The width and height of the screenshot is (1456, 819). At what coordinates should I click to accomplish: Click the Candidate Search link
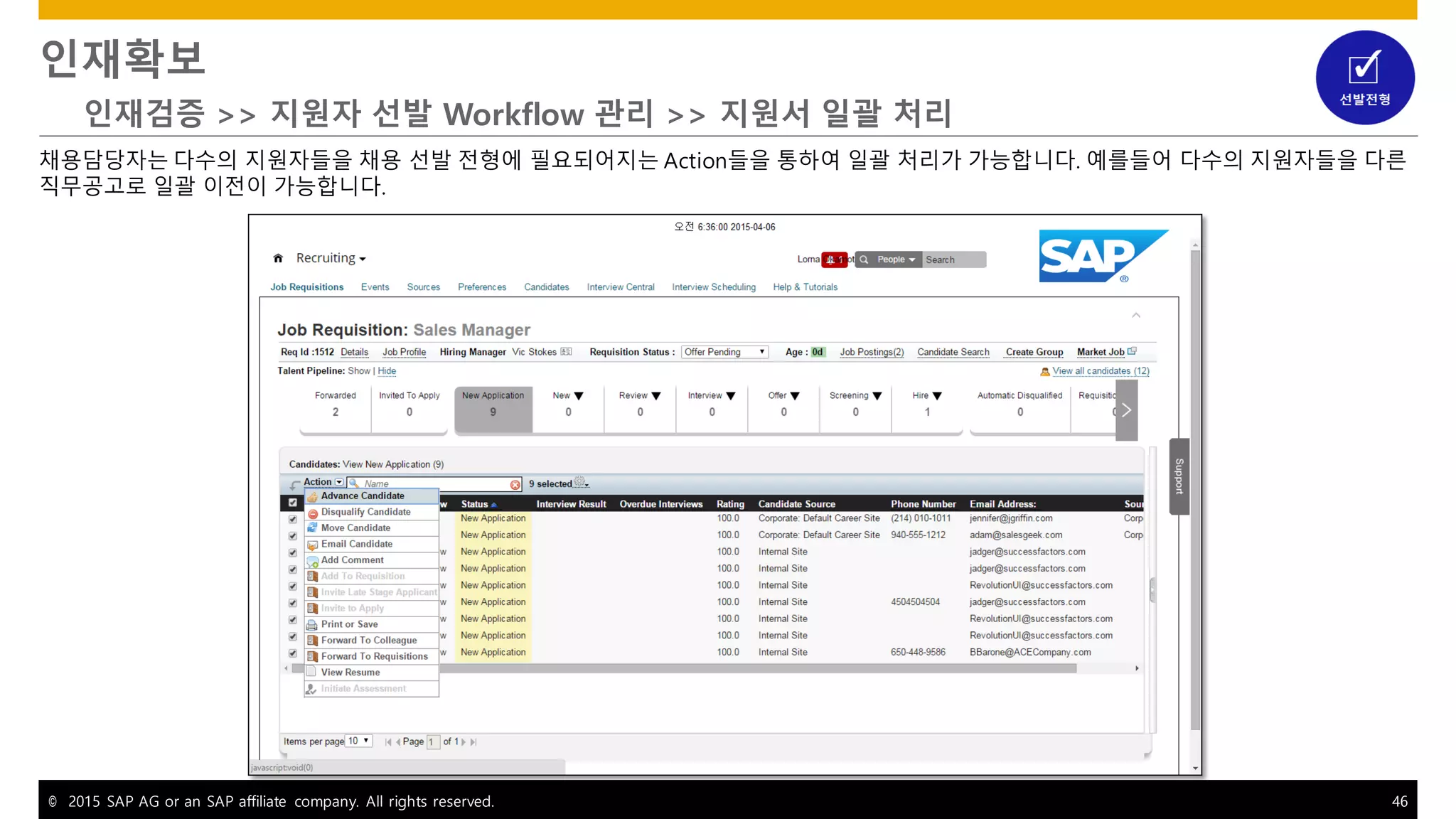(953, 352)
